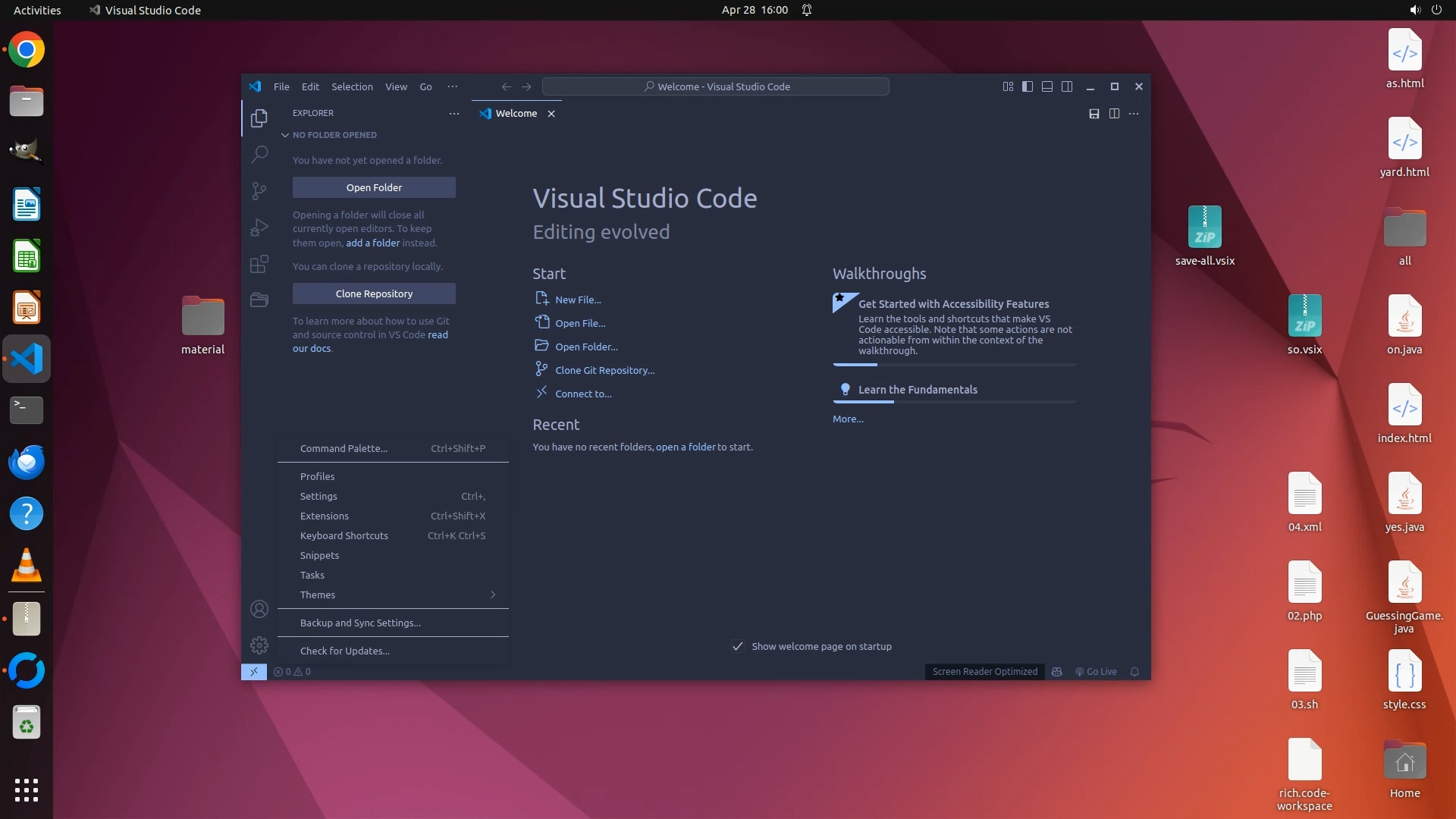
Task: Click the Clone Repository button
Action: [374, 293]
